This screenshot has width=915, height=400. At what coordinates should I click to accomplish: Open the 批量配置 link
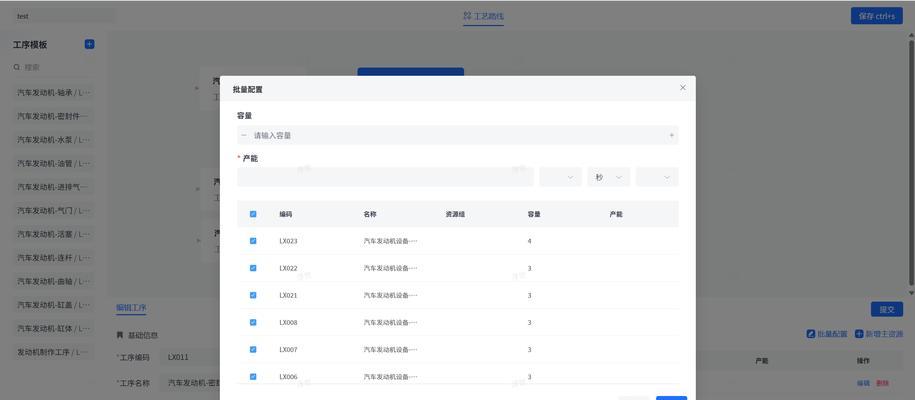[x=832, y=334]
